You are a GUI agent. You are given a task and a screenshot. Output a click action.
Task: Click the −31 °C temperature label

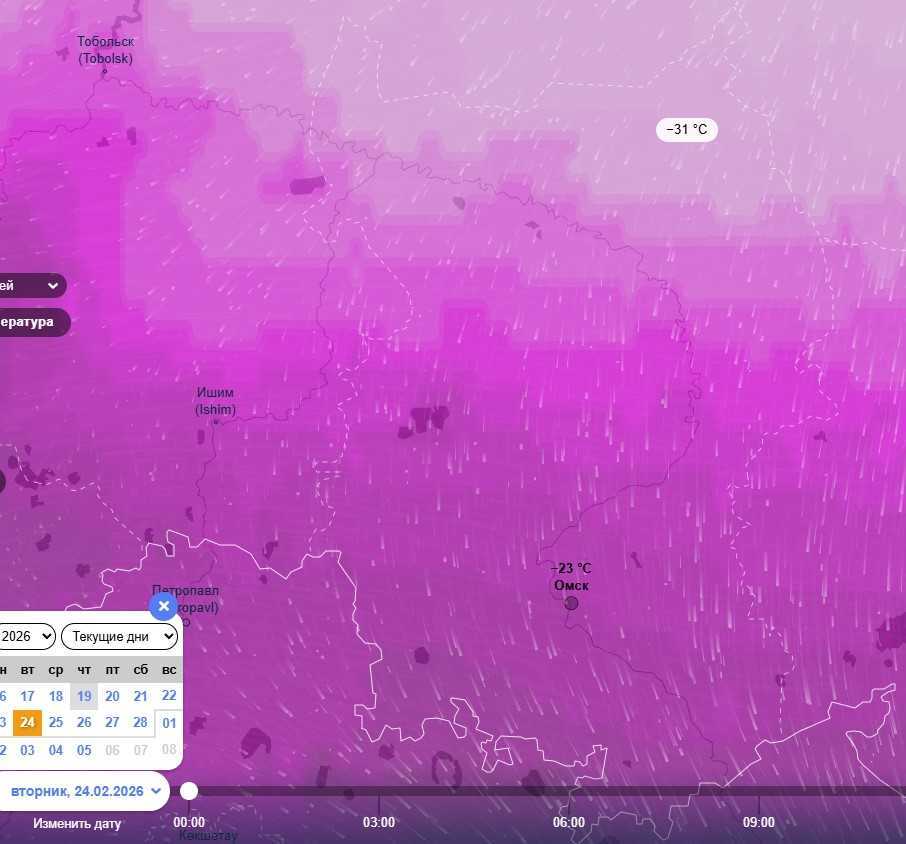[x=687, y=130]
